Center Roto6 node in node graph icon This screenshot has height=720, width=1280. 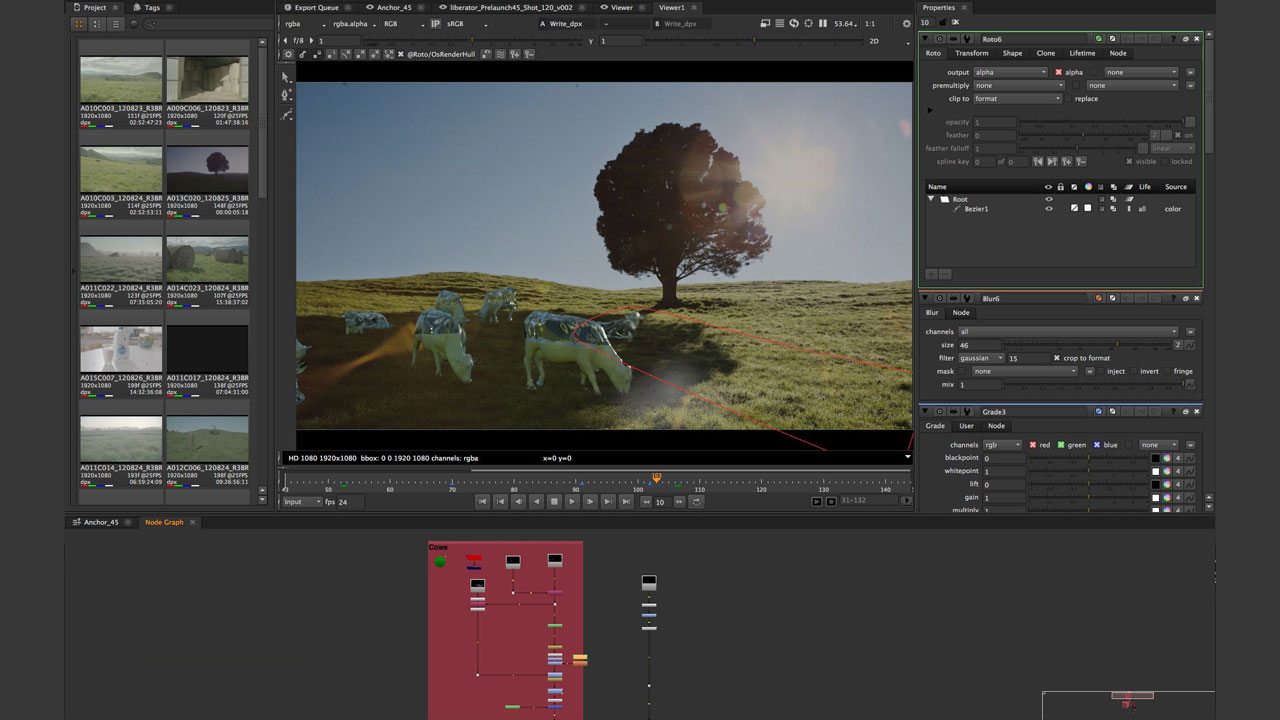[939, 39]
